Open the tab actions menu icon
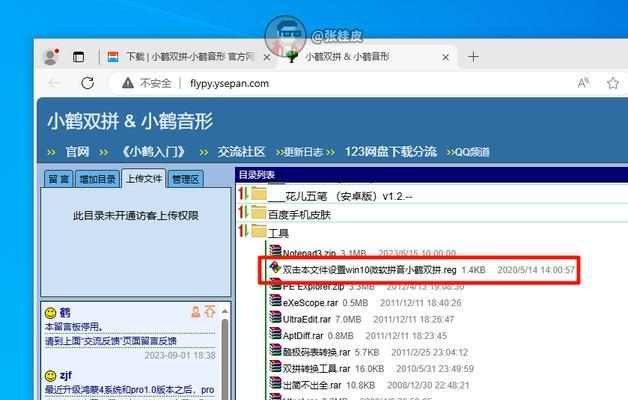The width and height of the screenshot is (628, 400). pyautogui.click(x=78, y=57)
